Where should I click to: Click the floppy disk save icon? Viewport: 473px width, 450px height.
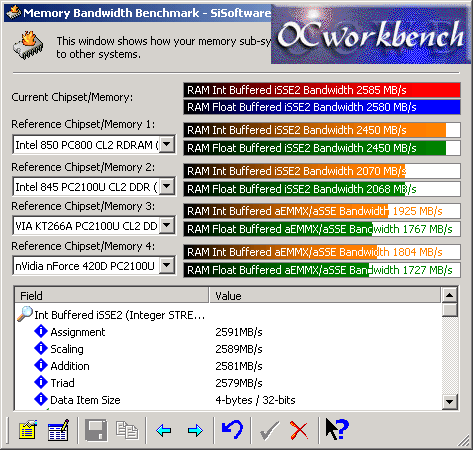pyautogui.click(x=96, y=430)
